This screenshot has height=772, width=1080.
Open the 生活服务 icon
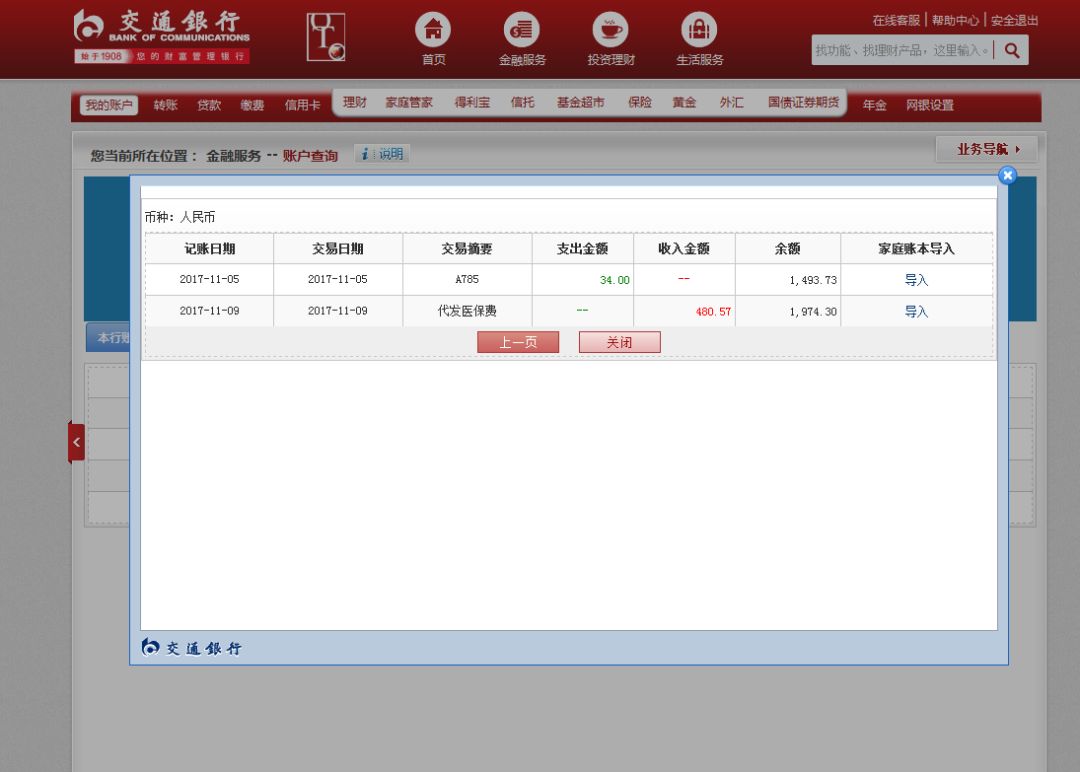(698, 30)
